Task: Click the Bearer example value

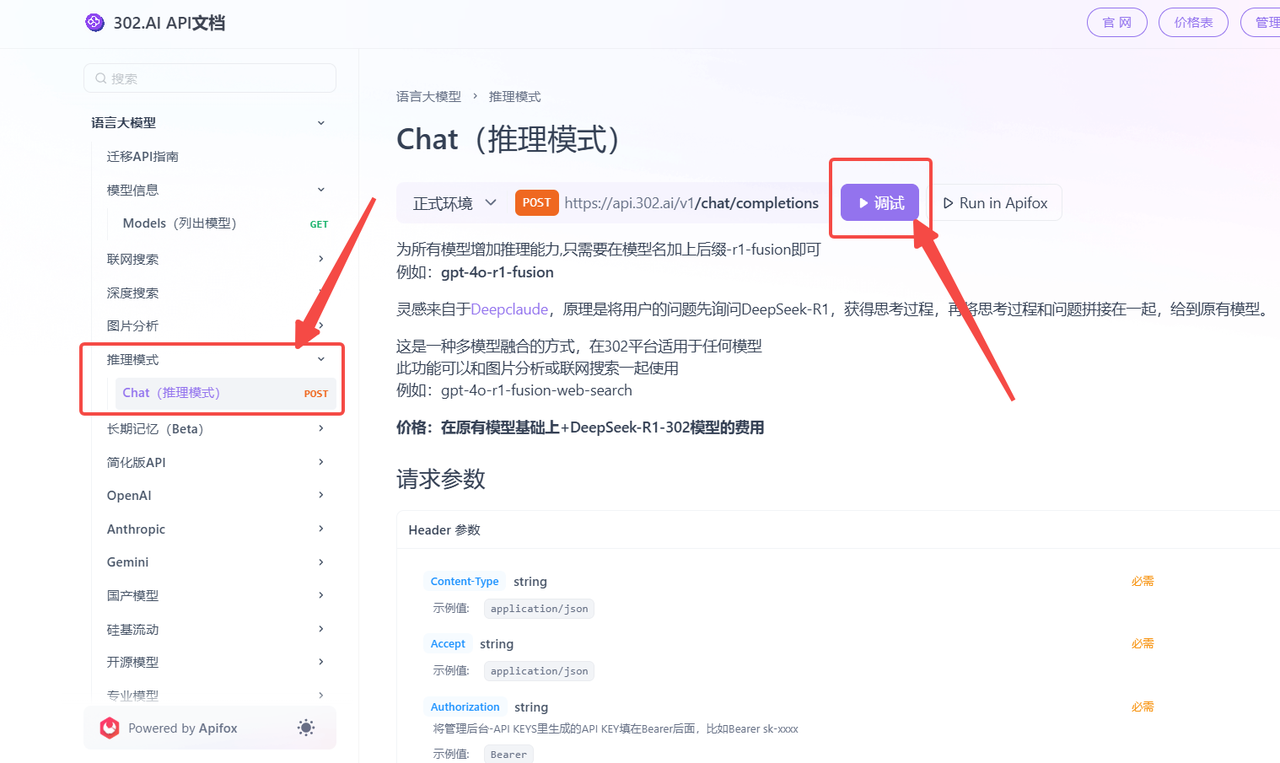Action: (x=509, y=754)
